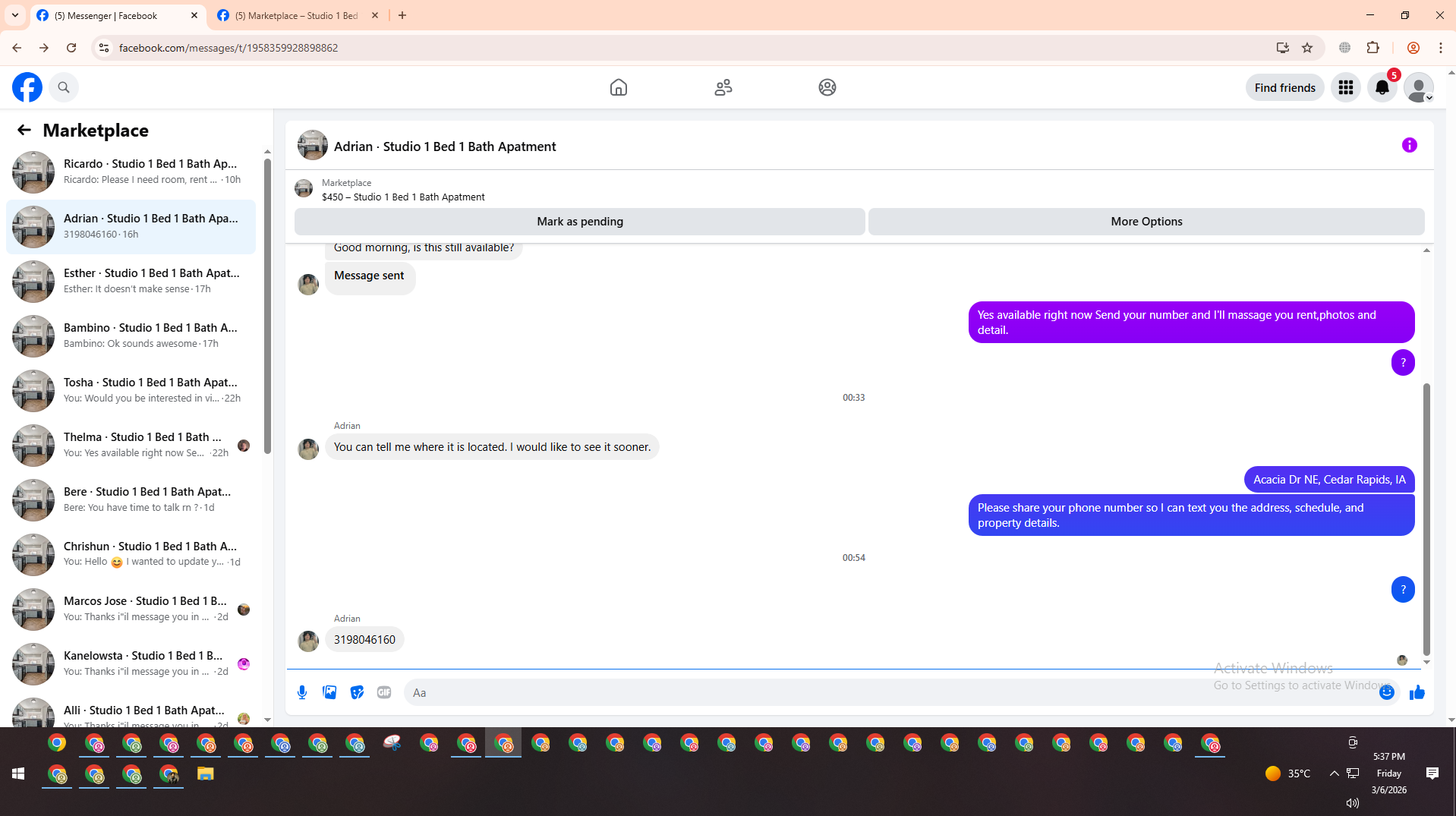The image size is (1456, 816).
Task: Open Chrome profile icon
Action: (x=1413, y=48)
